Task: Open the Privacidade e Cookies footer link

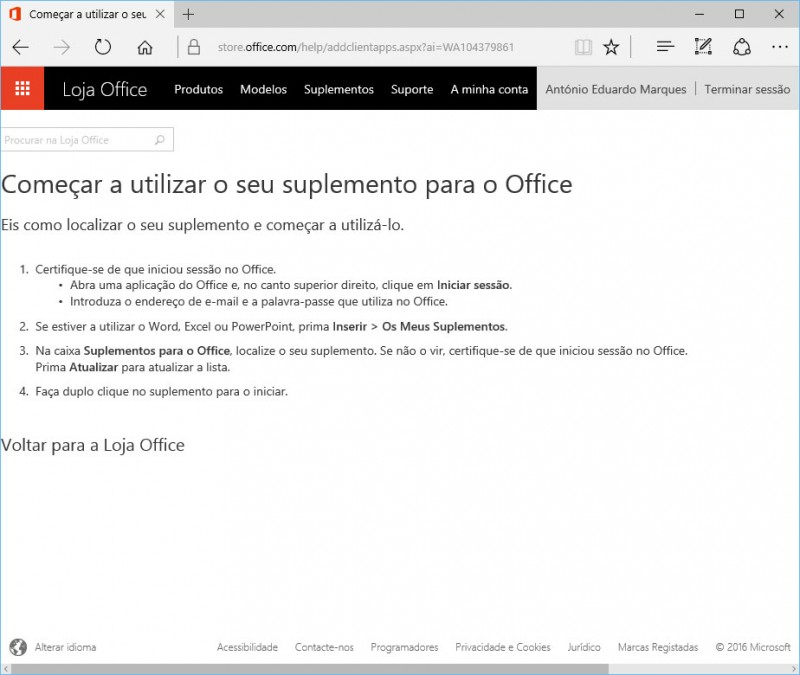Action: pos(502,647)
